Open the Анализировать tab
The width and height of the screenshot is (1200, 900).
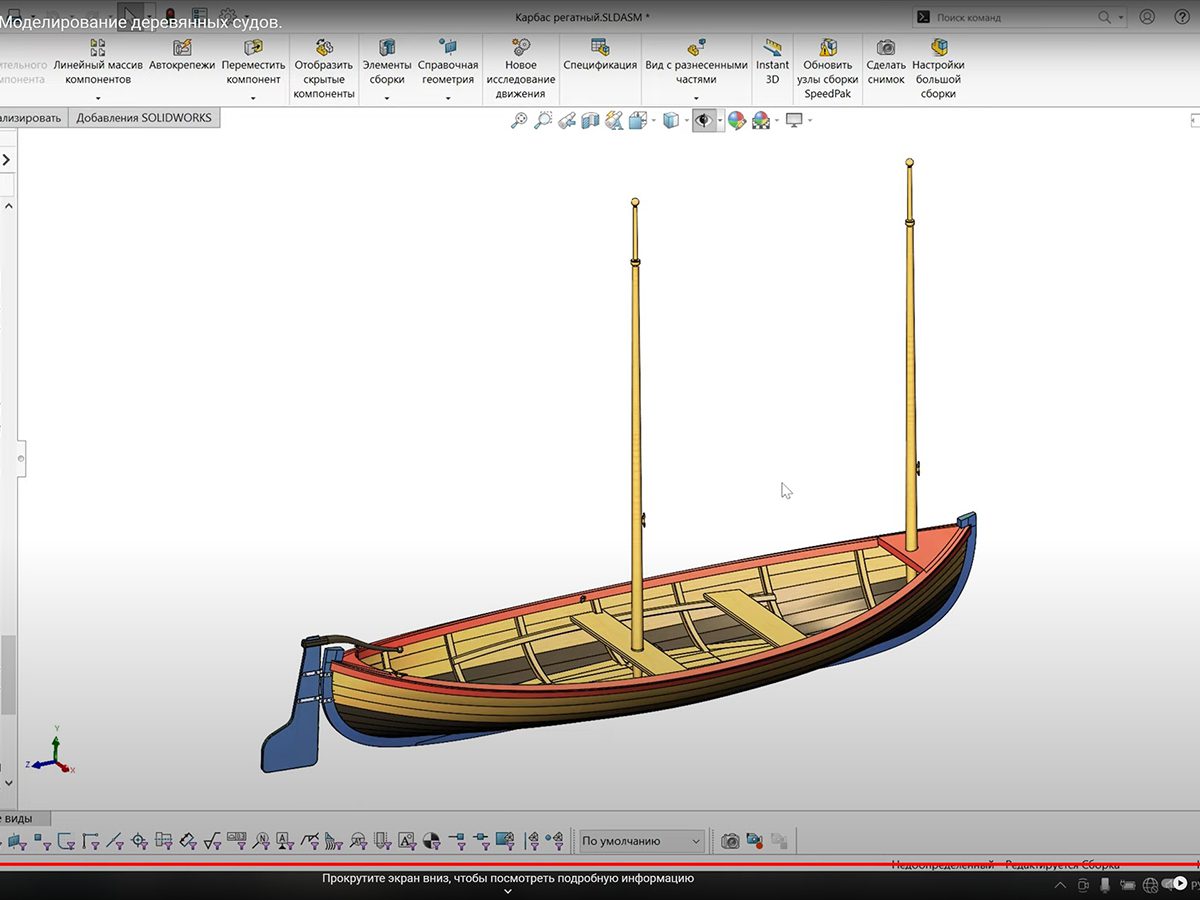32,118
